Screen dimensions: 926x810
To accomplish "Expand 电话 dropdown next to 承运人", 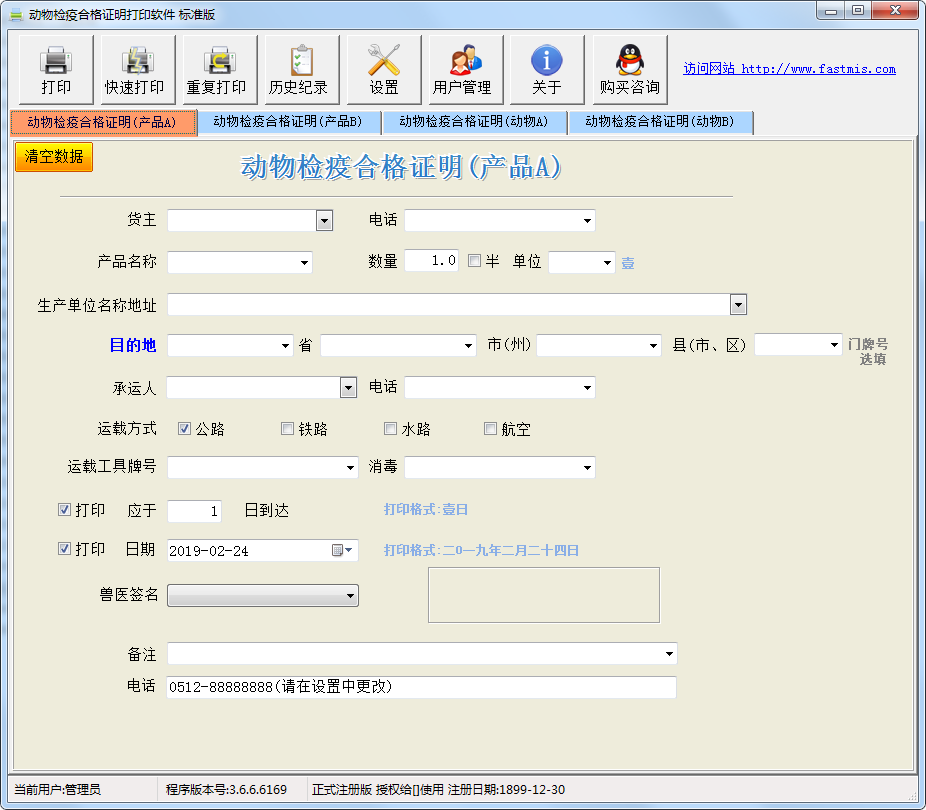I will pyautogui.click(x=587, y=388).
